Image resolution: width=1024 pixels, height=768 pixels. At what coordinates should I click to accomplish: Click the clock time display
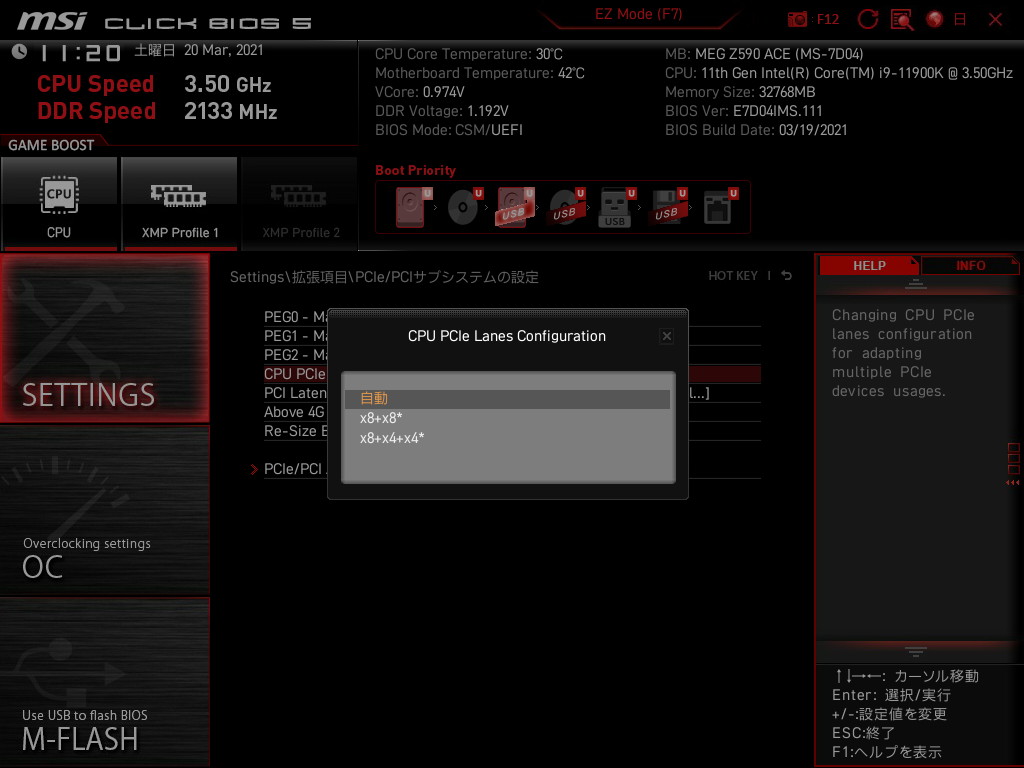click(80, 53)
